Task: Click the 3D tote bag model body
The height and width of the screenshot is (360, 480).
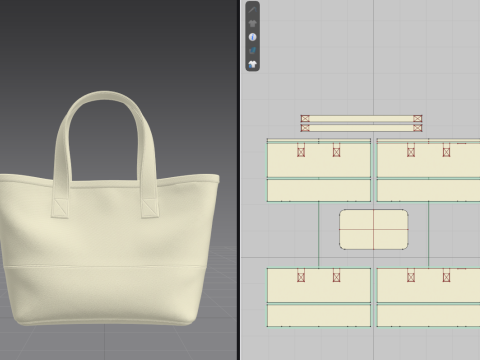Action: tap(107, 250)
